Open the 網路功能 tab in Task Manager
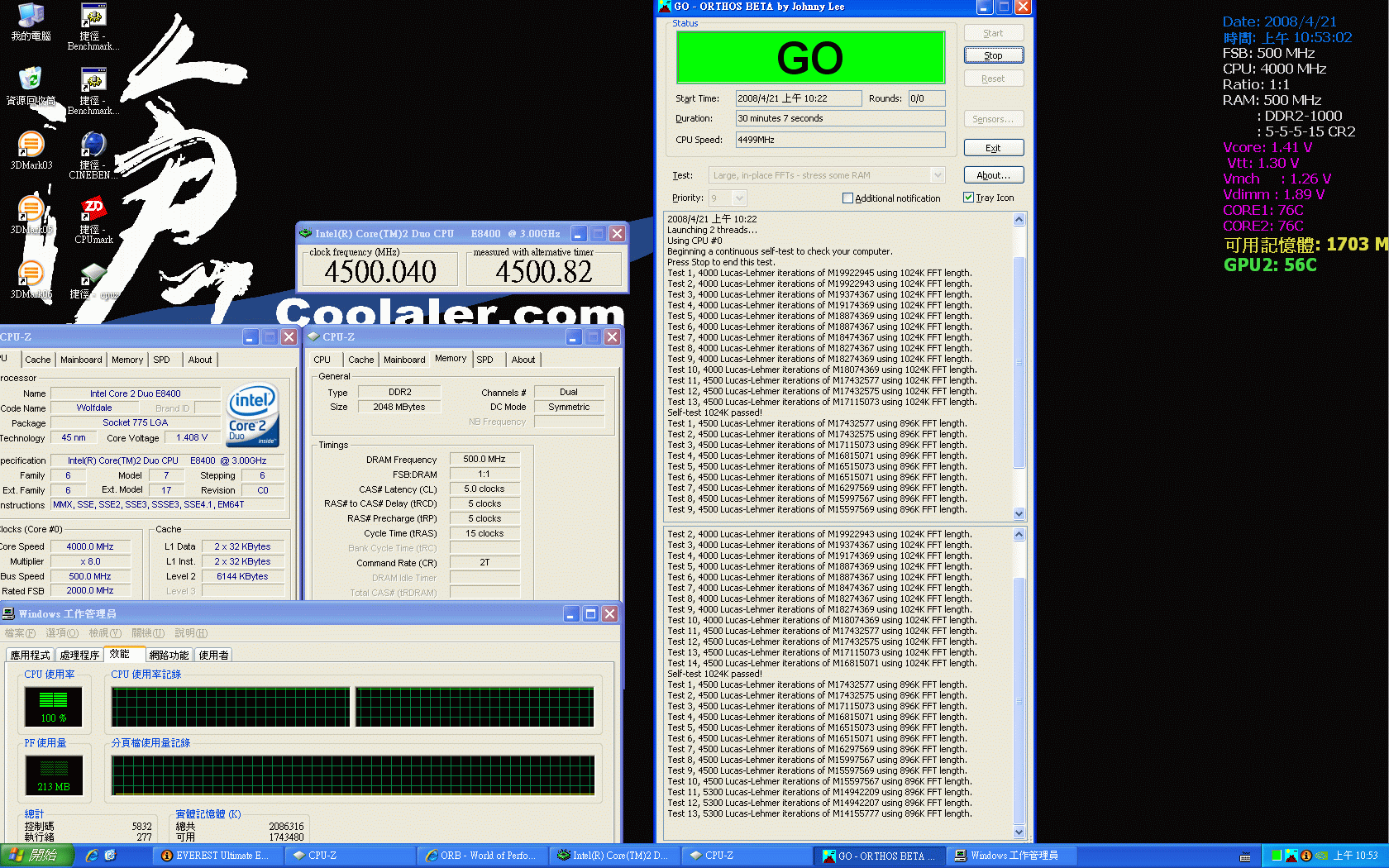The height and width of the screenshot is (868, 1389). (169, 655)
